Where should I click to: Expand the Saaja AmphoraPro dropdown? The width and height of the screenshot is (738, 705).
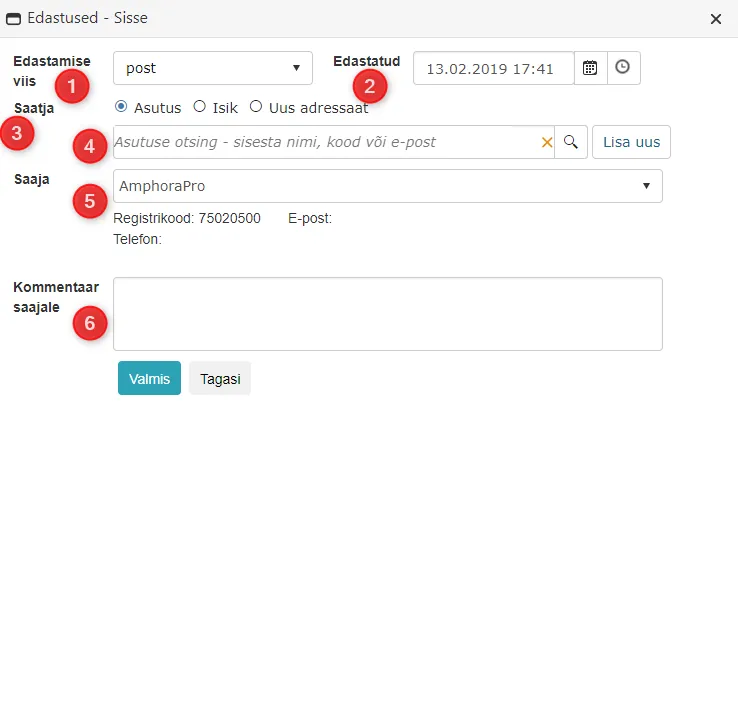pos(388,186)
